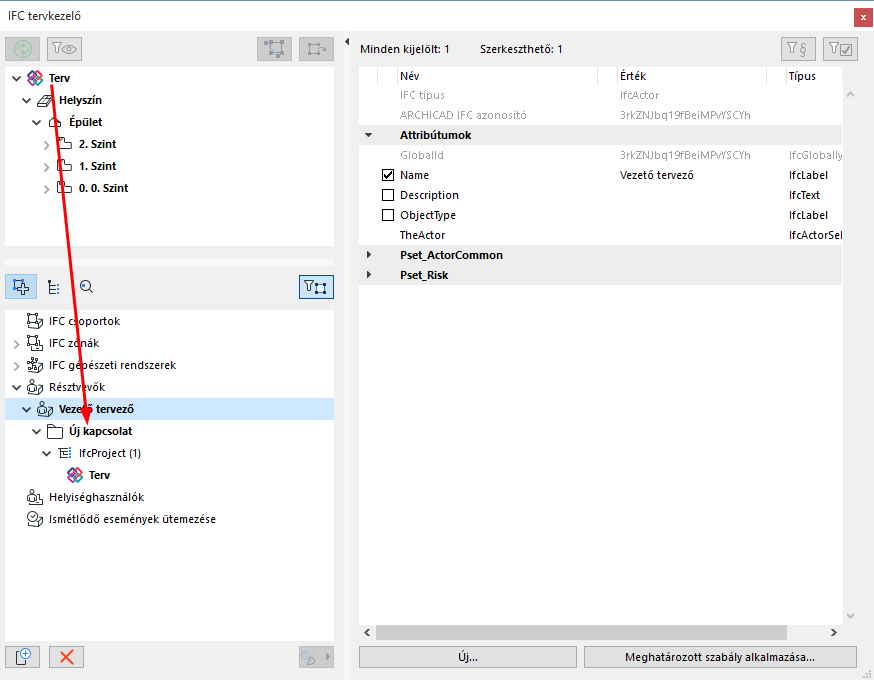Click the green refresh/update button
The height and width of the screenshot is (680, 874).
(x=22, y=49)
